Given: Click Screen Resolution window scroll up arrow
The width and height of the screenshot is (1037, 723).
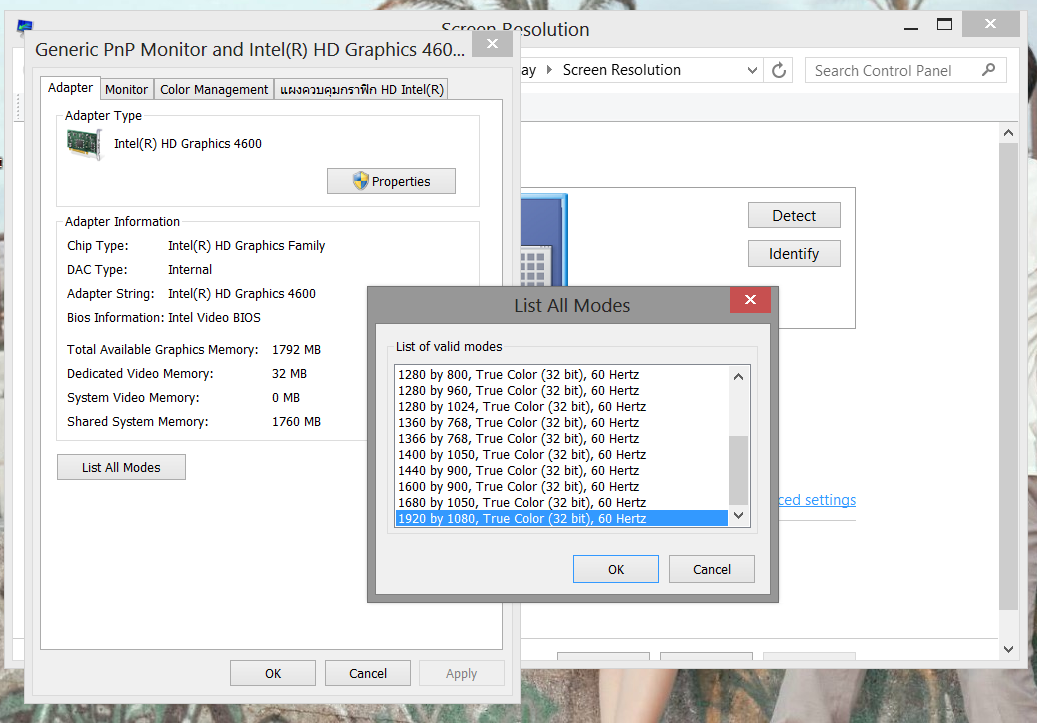Looking at the screenshot, I should [1008, 133].
